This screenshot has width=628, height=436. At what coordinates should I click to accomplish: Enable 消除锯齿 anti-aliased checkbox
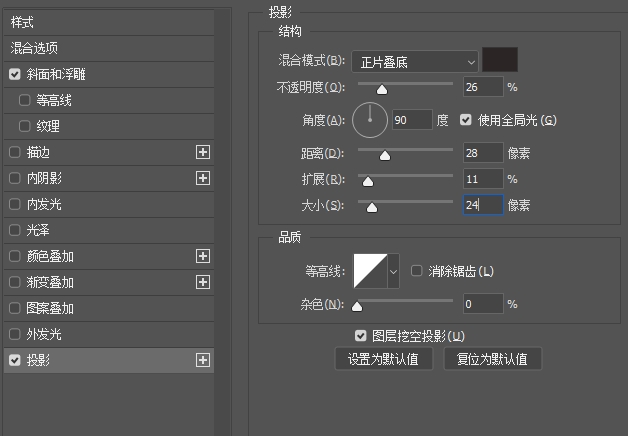coord(417,271)
